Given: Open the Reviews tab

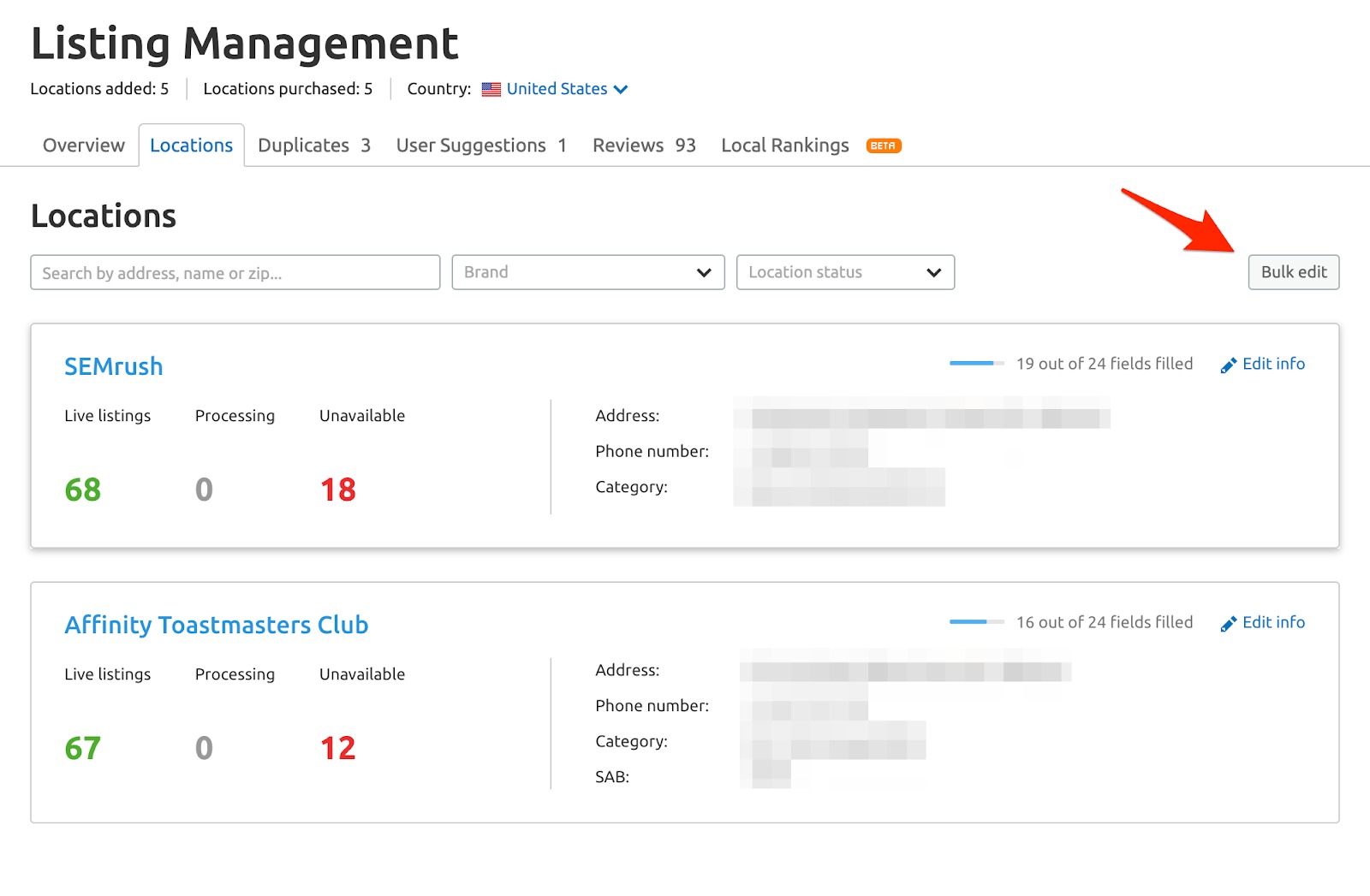Looking at the screenshot, I should tap(644, 145).
